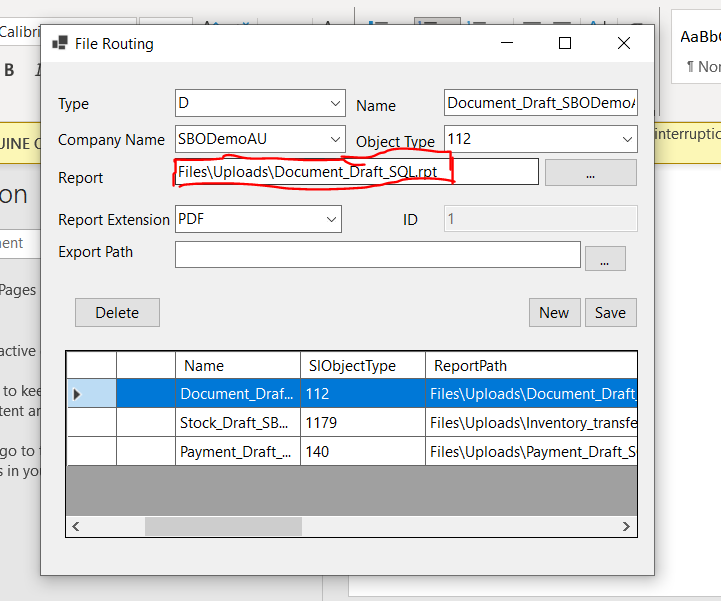721x601 pixels.
Task: Click the SlObjectType column header
Action: [x=363, y=366]
